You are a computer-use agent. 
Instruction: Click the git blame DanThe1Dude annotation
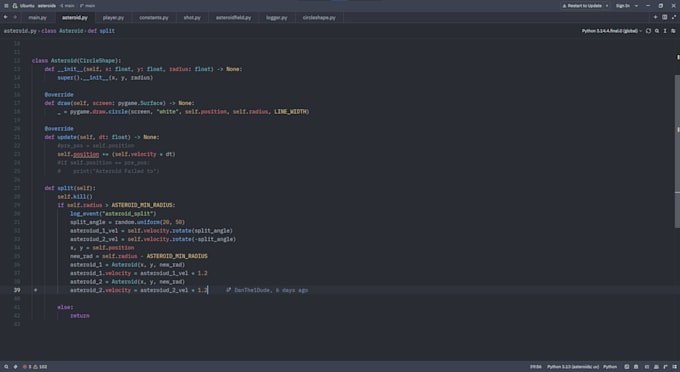(x=267, y=290)
